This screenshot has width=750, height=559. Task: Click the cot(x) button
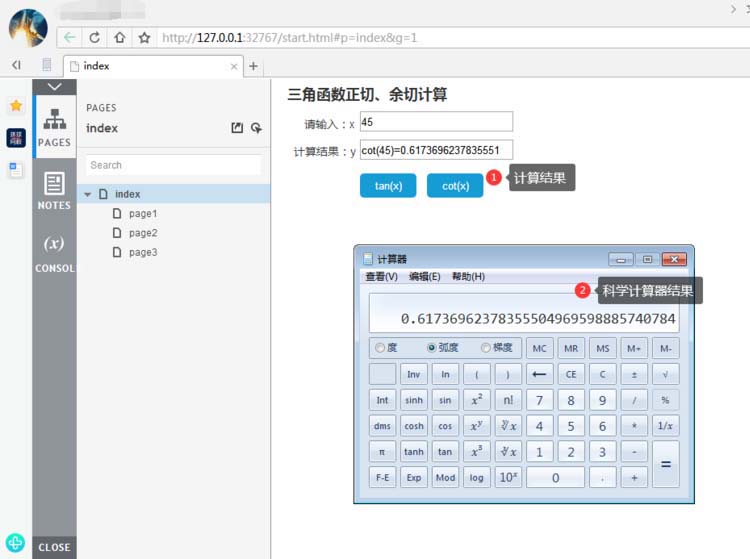455,186
